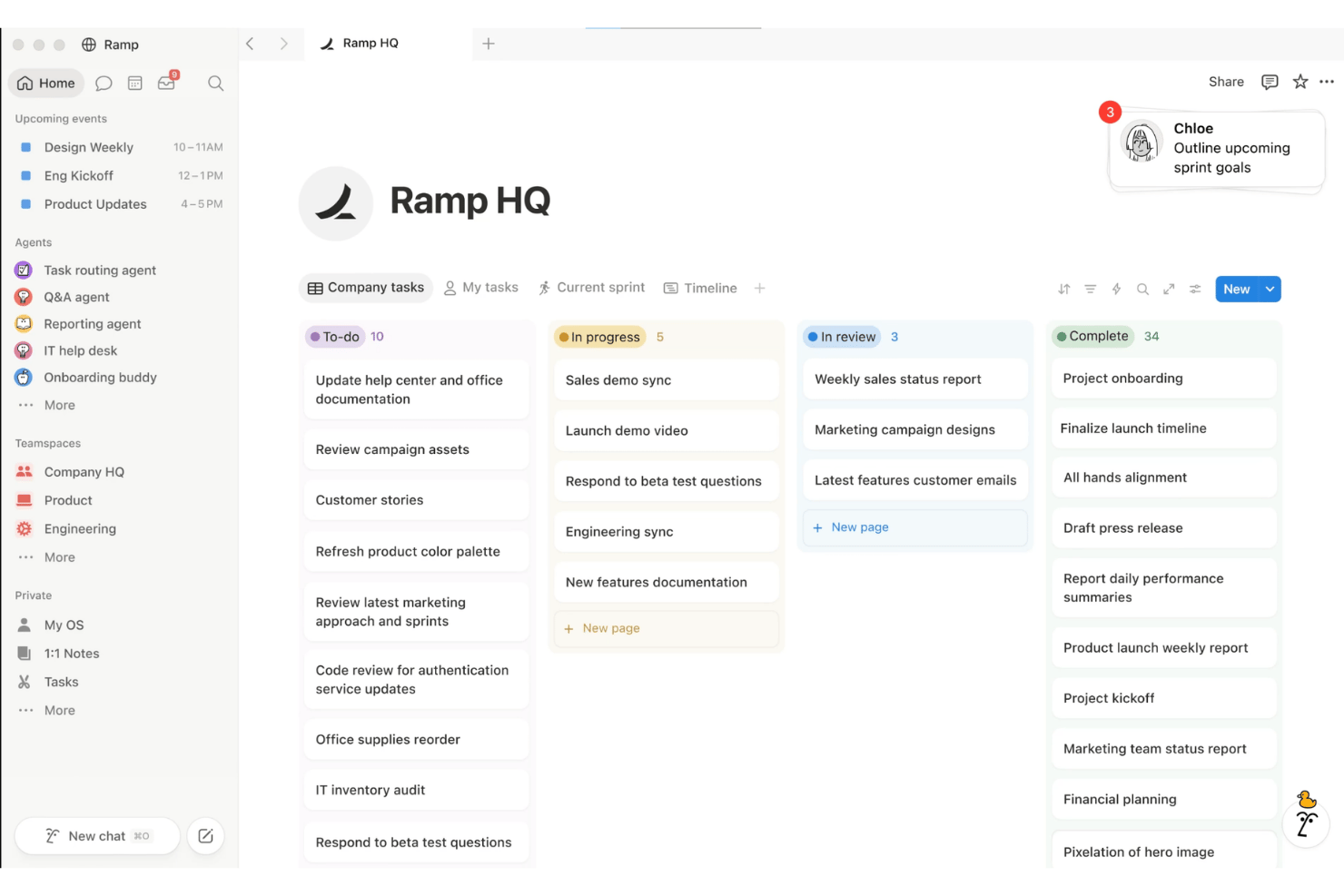This screenshot has width=1344, height=896.
Task: Click the Q&A agent icon
Action: (x=25, y=297)
